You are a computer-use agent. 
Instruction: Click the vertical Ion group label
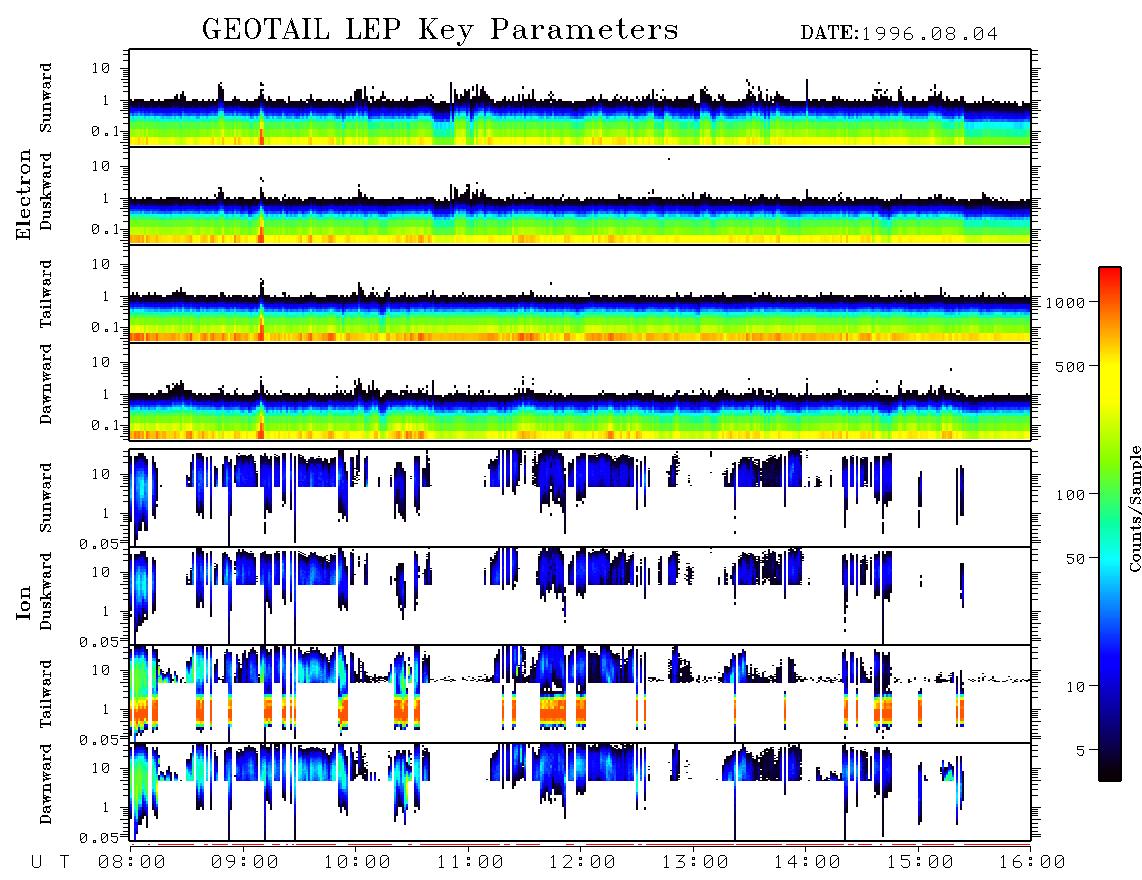point(24,602)
